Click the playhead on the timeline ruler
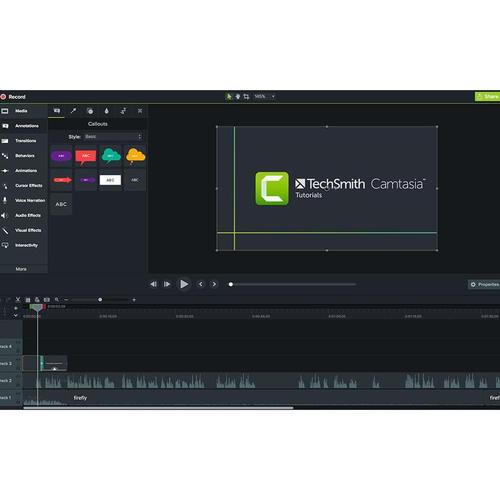Screen dimensions: 500x500 coord(37,307)
